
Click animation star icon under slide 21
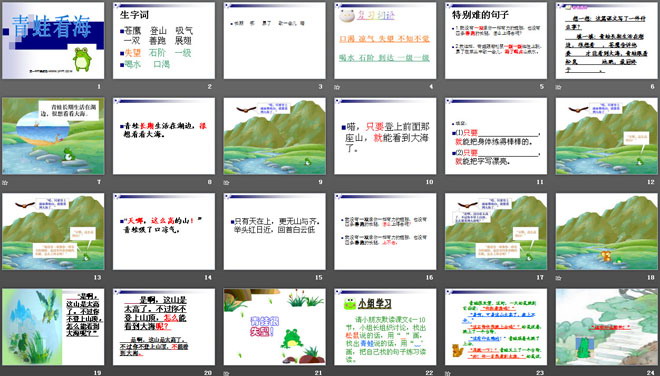tap(226, 373)
